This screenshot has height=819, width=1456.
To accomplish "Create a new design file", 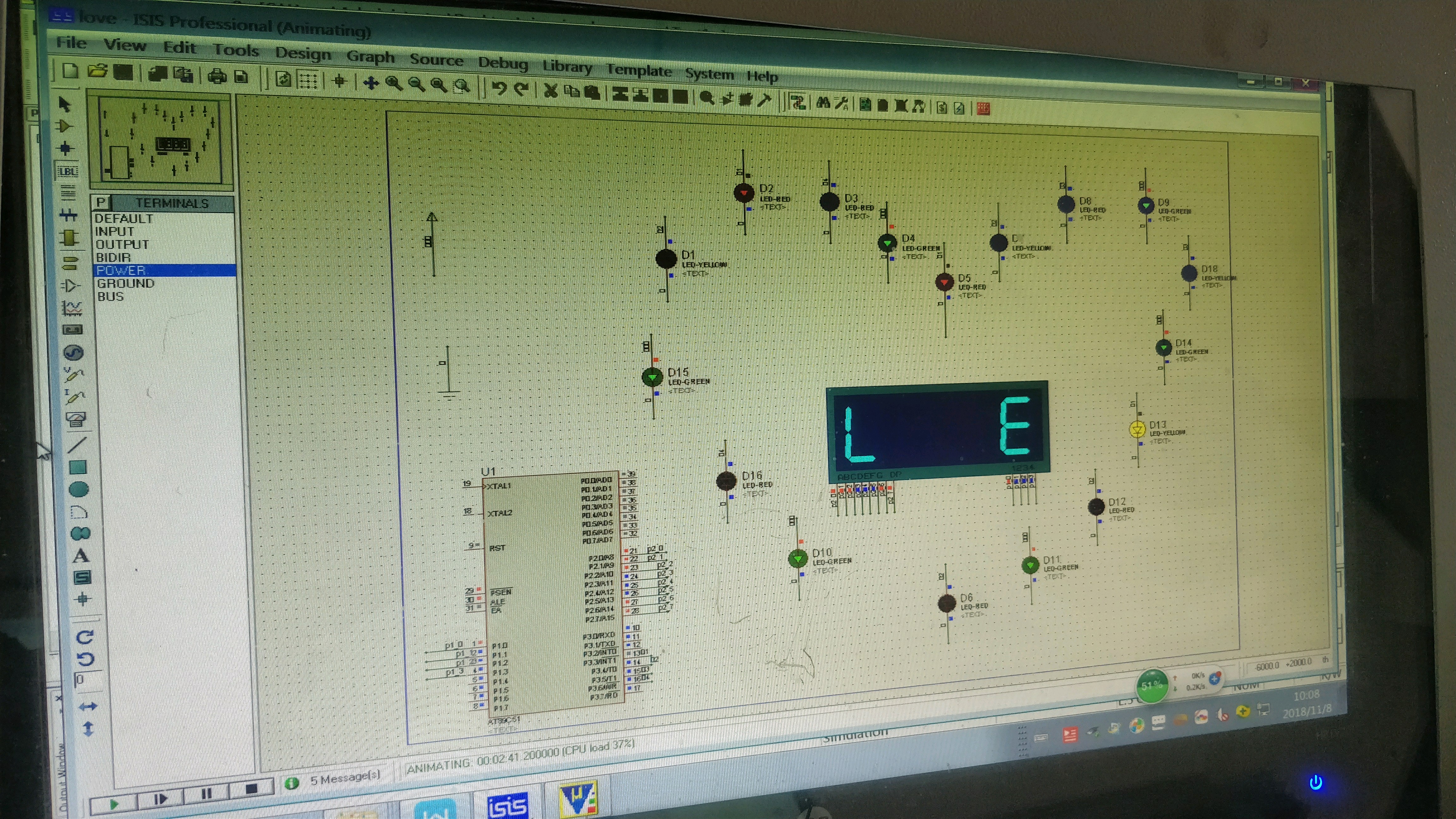I will point(70,71).
